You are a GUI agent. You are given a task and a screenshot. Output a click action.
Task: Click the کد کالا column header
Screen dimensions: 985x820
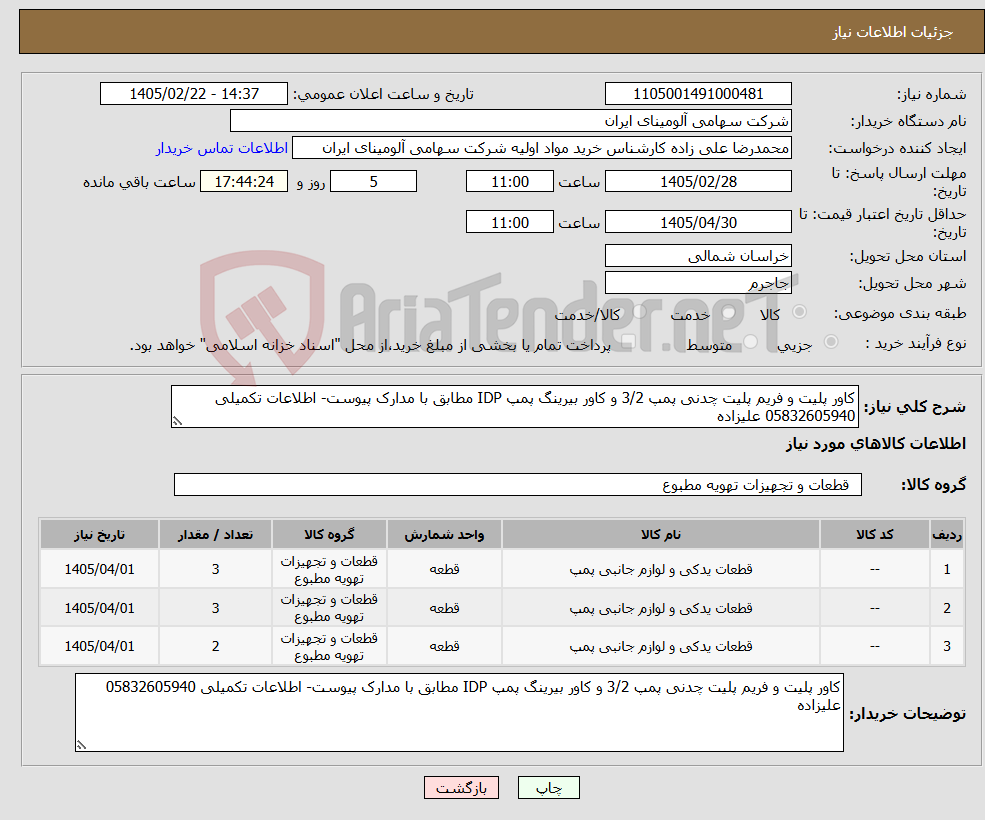click(x=874, y=534)
